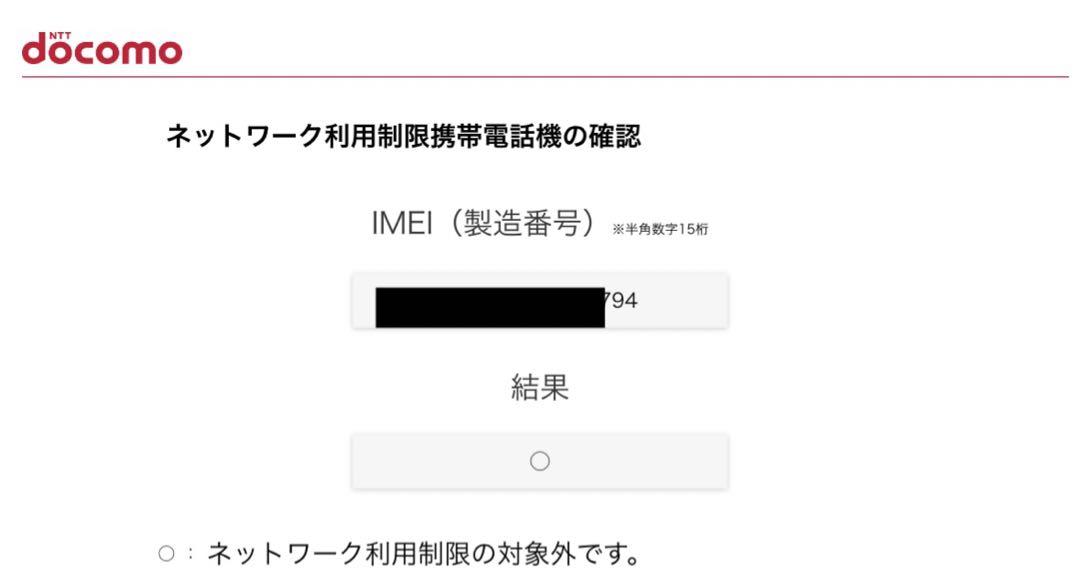Click the red horizontal header divider line
Screen dimensions: 1080x583
[546, 76]
